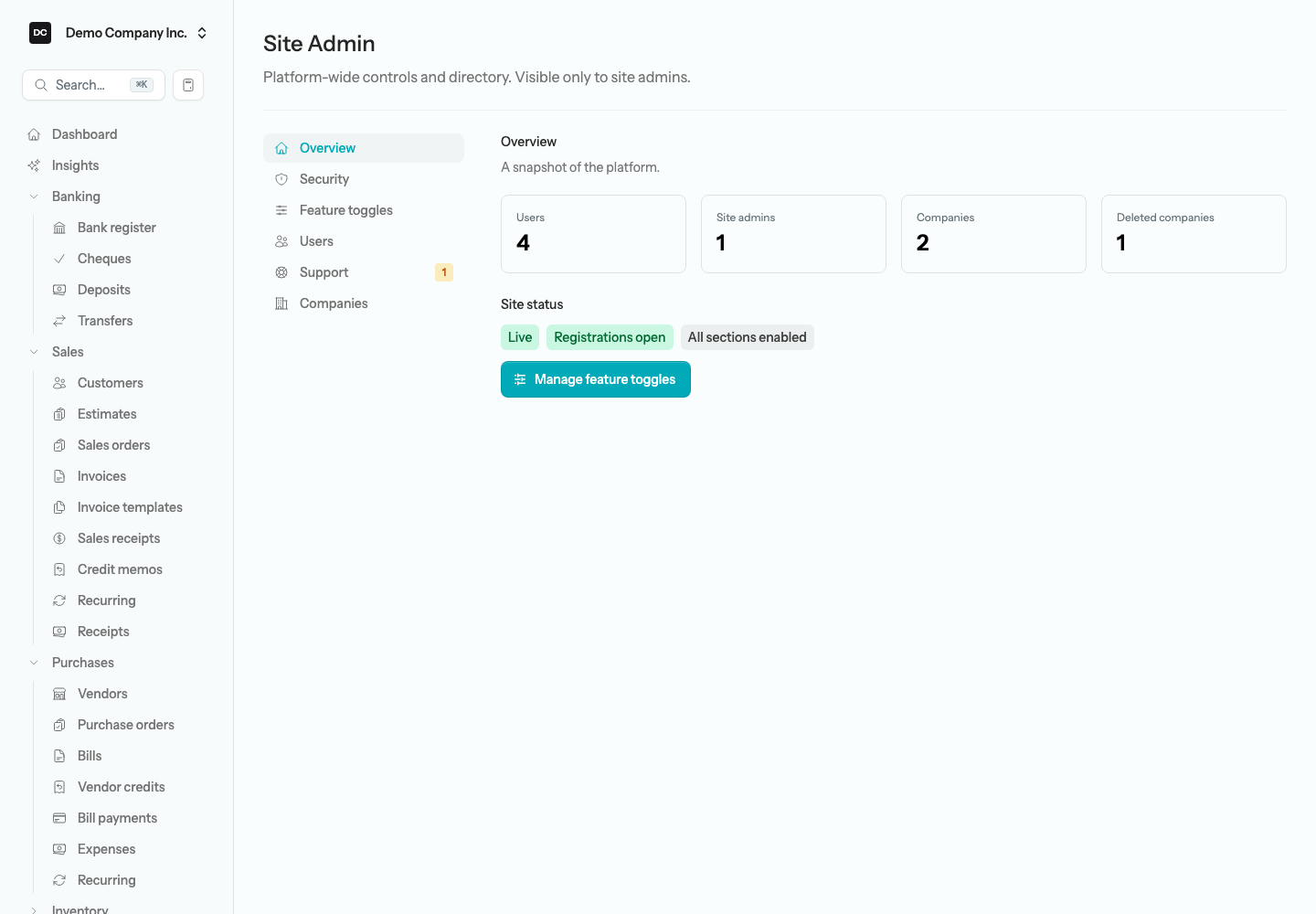The image size is (1316, 914).
Task: Click the Bill payments card icon
Action: [x=59, y=818]
